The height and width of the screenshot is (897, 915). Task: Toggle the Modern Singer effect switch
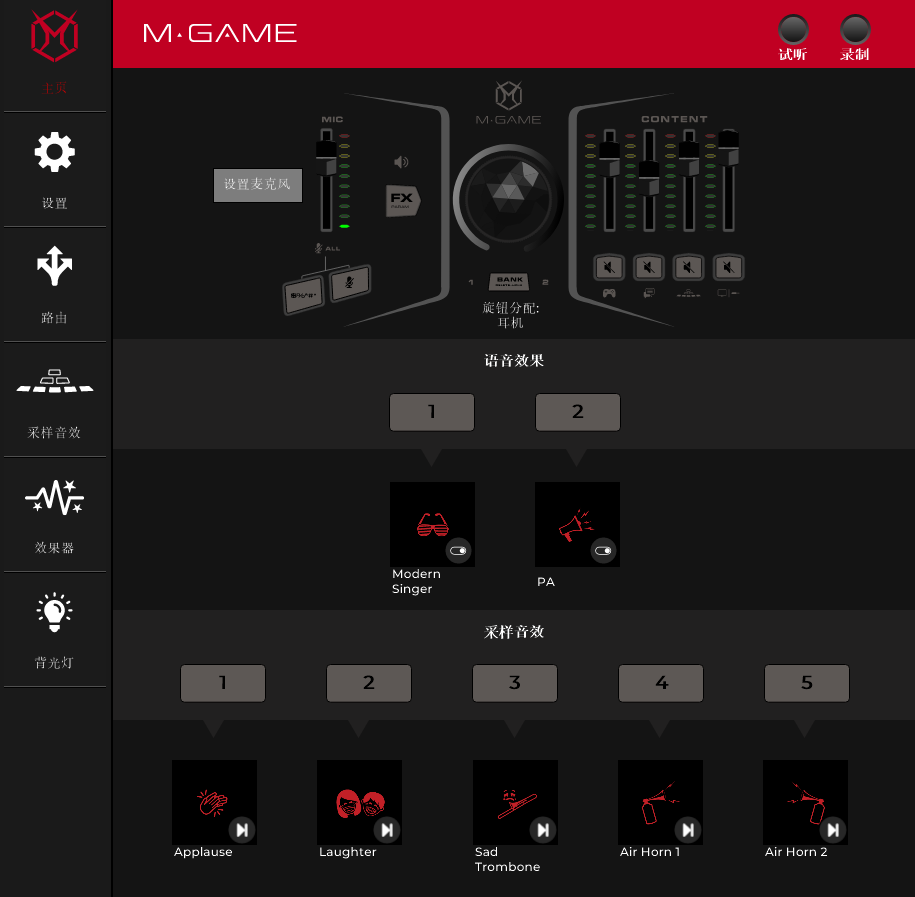(458, 550)
